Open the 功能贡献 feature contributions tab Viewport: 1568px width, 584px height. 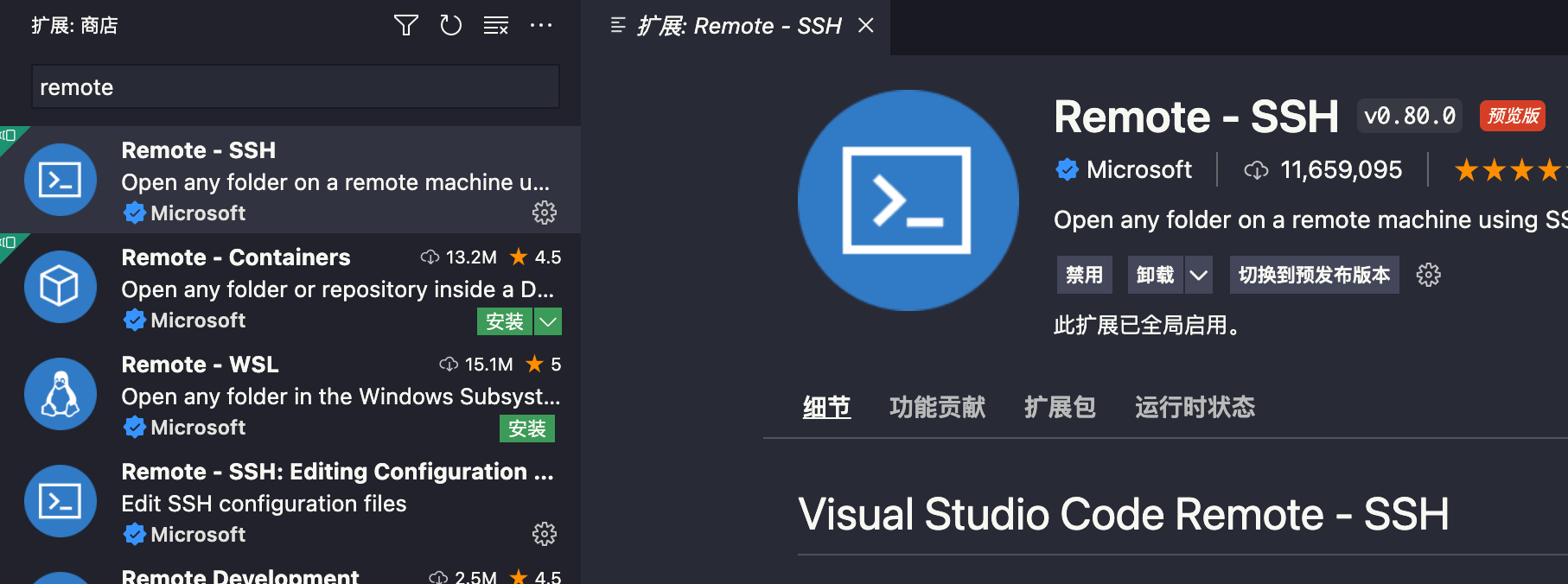[938, 406]
